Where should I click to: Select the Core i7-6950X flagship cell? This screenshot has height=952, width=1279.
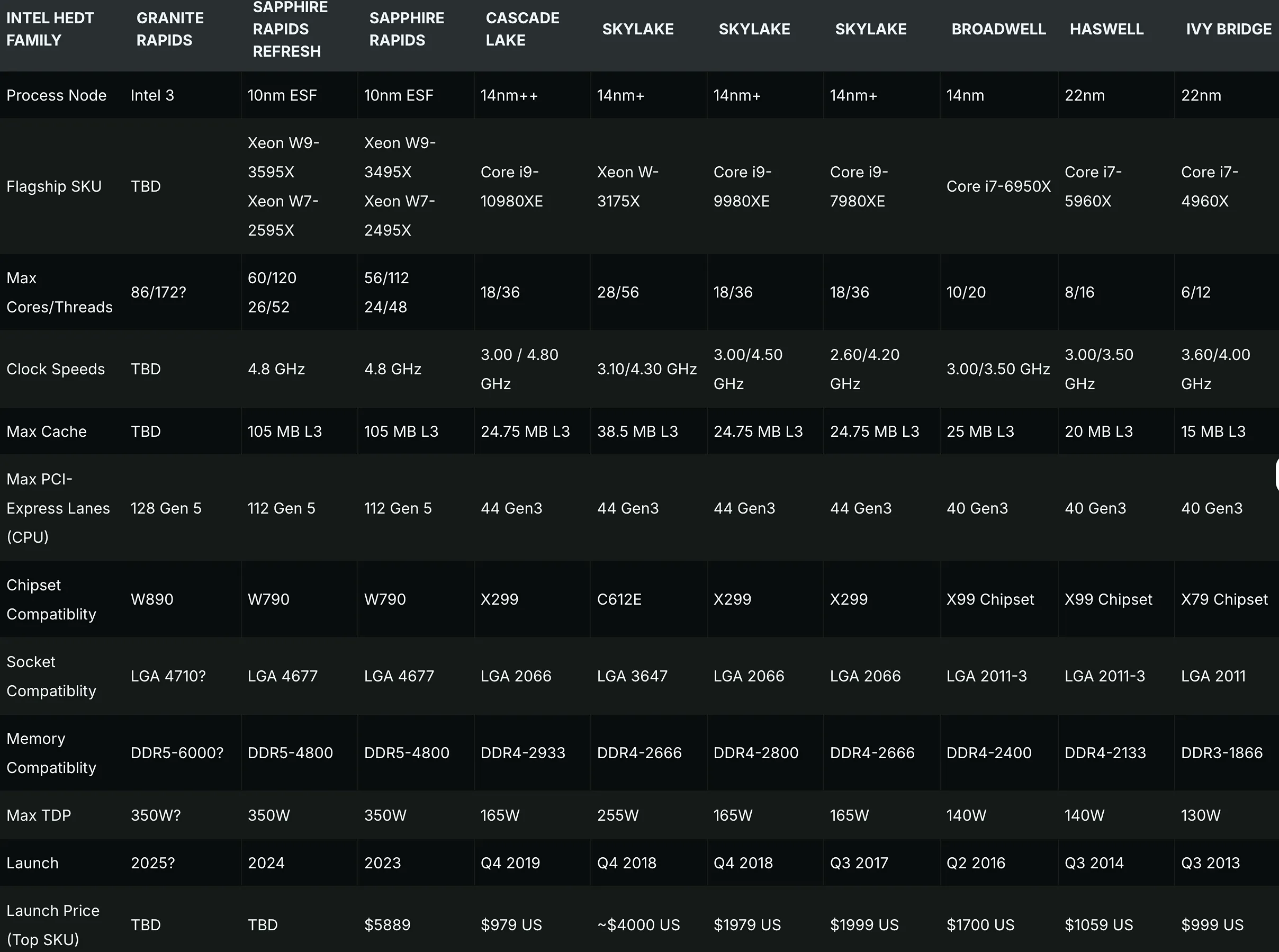coord(998,186)
